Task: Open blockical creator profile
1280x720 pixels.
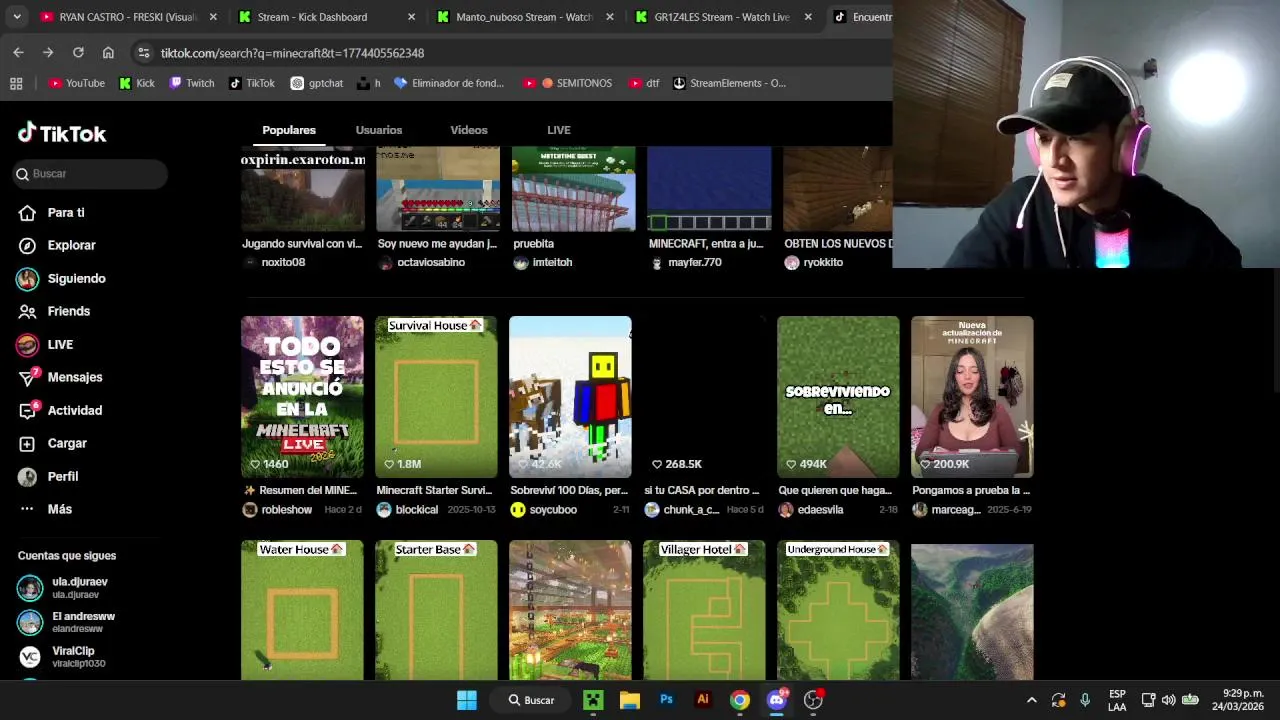Action: pyautogui.click(x=417, y=510)
